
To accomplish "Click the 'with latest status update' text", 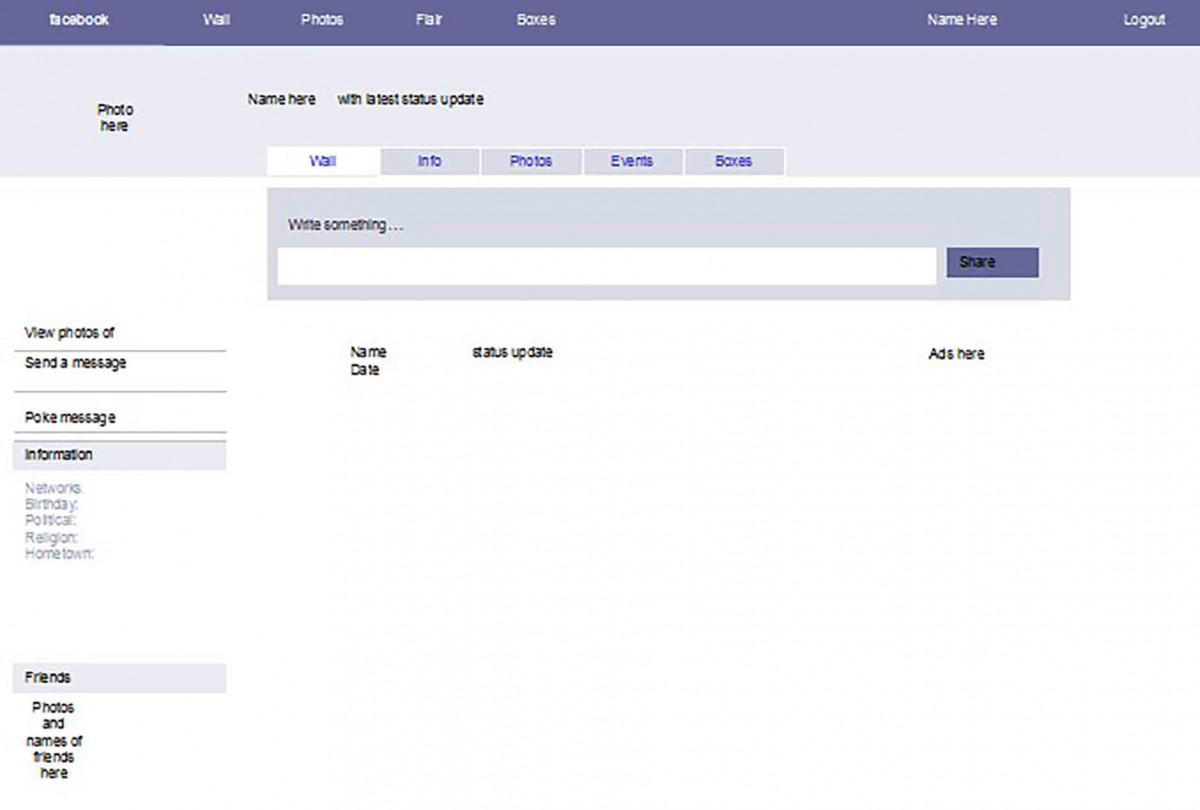I will pyautogui.click(x=411, y=100).
